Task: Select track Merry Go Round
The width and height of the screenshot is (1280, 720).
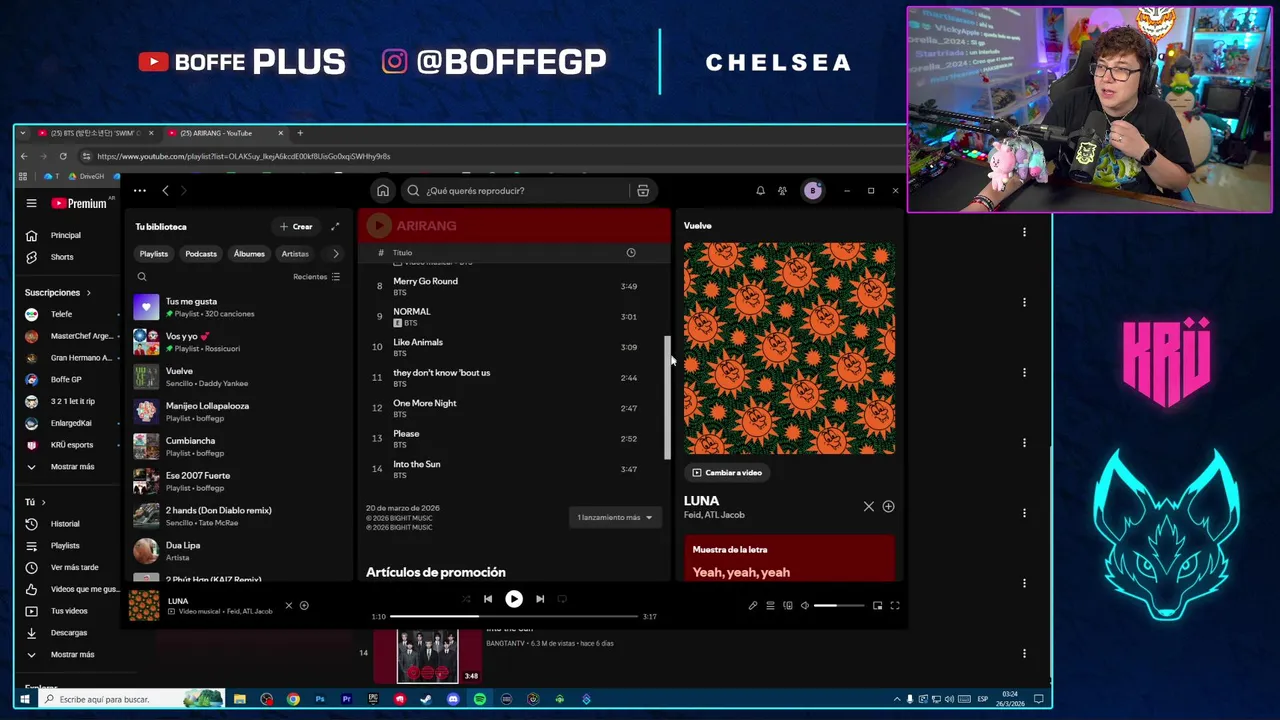Action: click(x=425, y=281)
